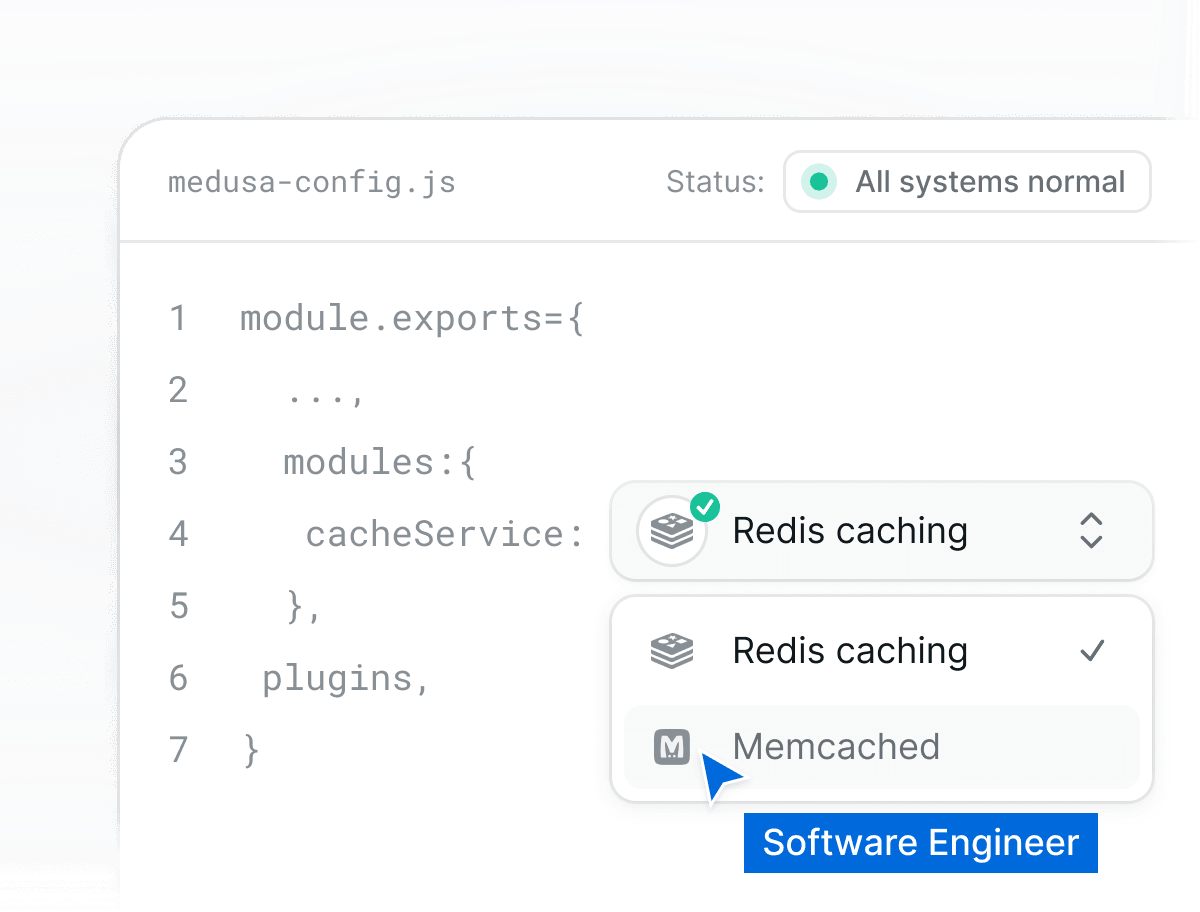Click code line module.exports={
This screenshot has width=1200, height=912.
(412, 320)
